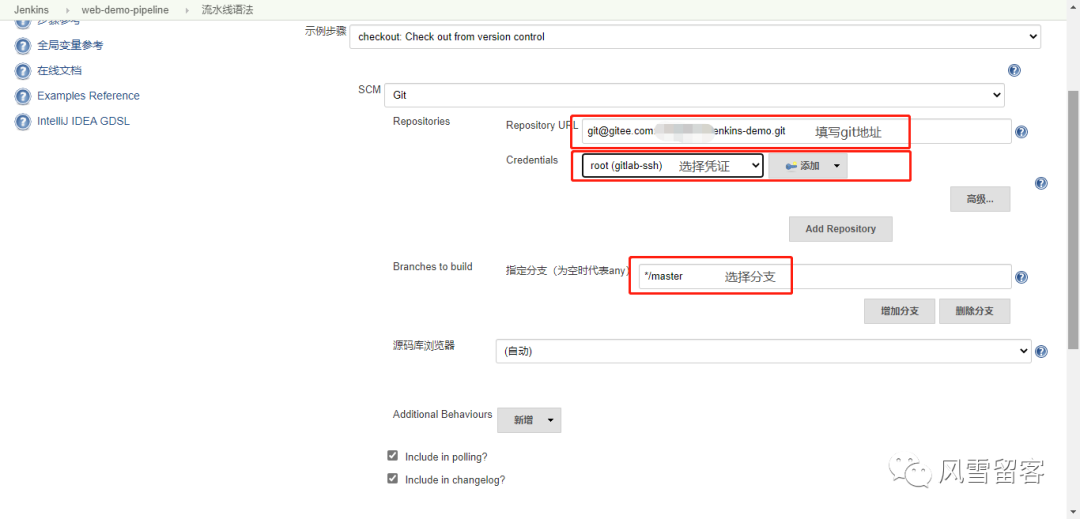Open help for 源码库浏览器 dropdown

pos(1041,352)
